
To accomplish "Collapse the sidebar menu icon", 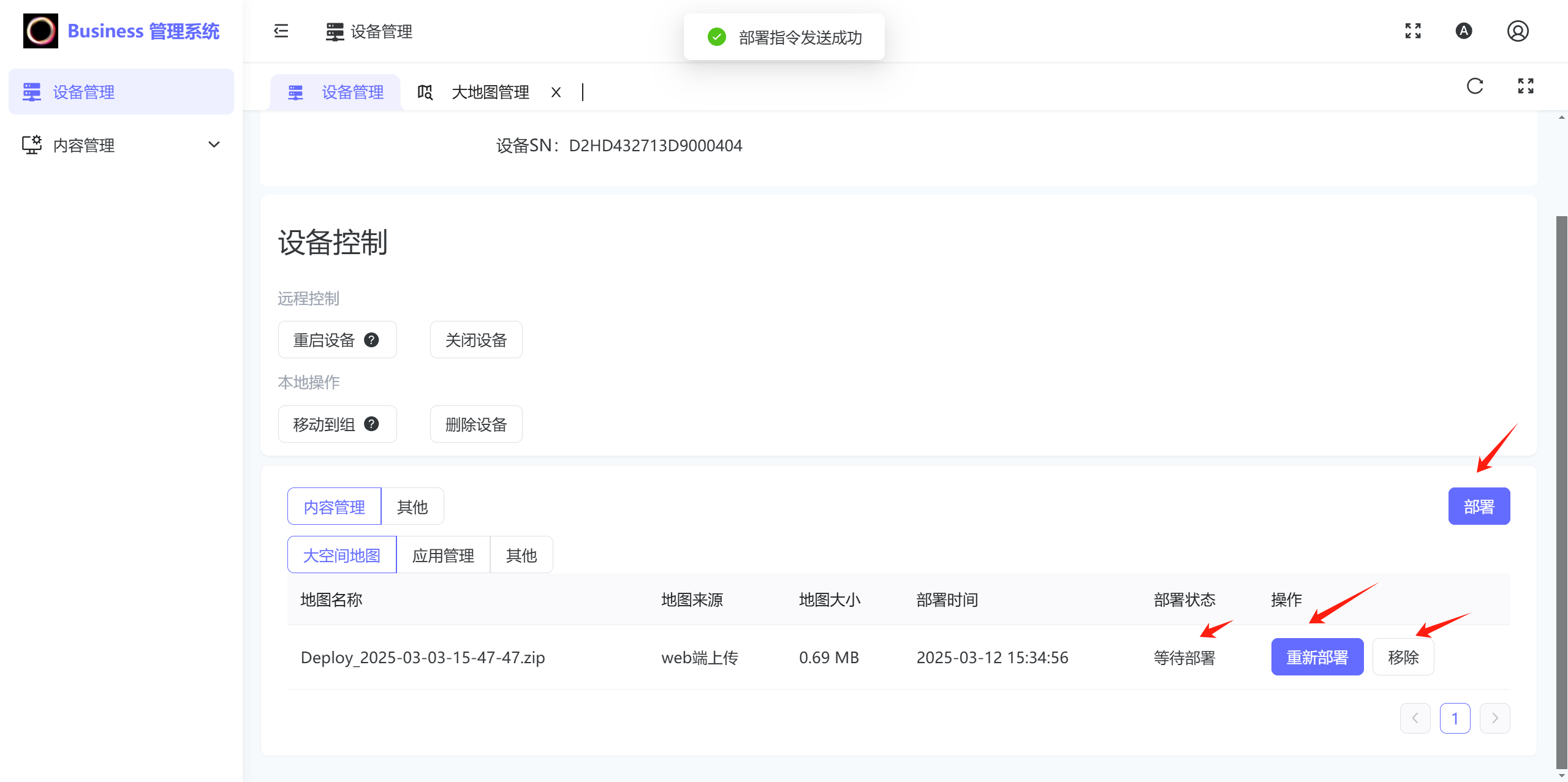I will tap(281, 31).
